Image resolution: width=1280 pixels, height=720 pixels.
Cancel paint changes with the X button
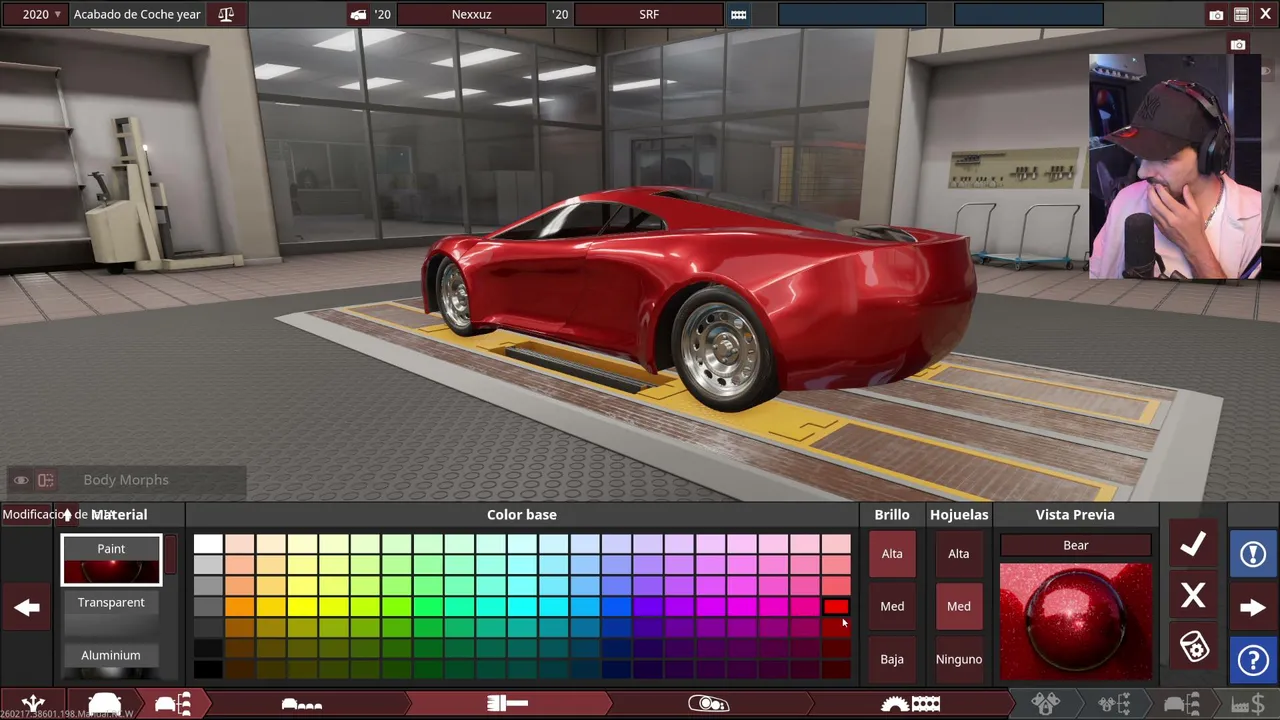[1193, 596]
